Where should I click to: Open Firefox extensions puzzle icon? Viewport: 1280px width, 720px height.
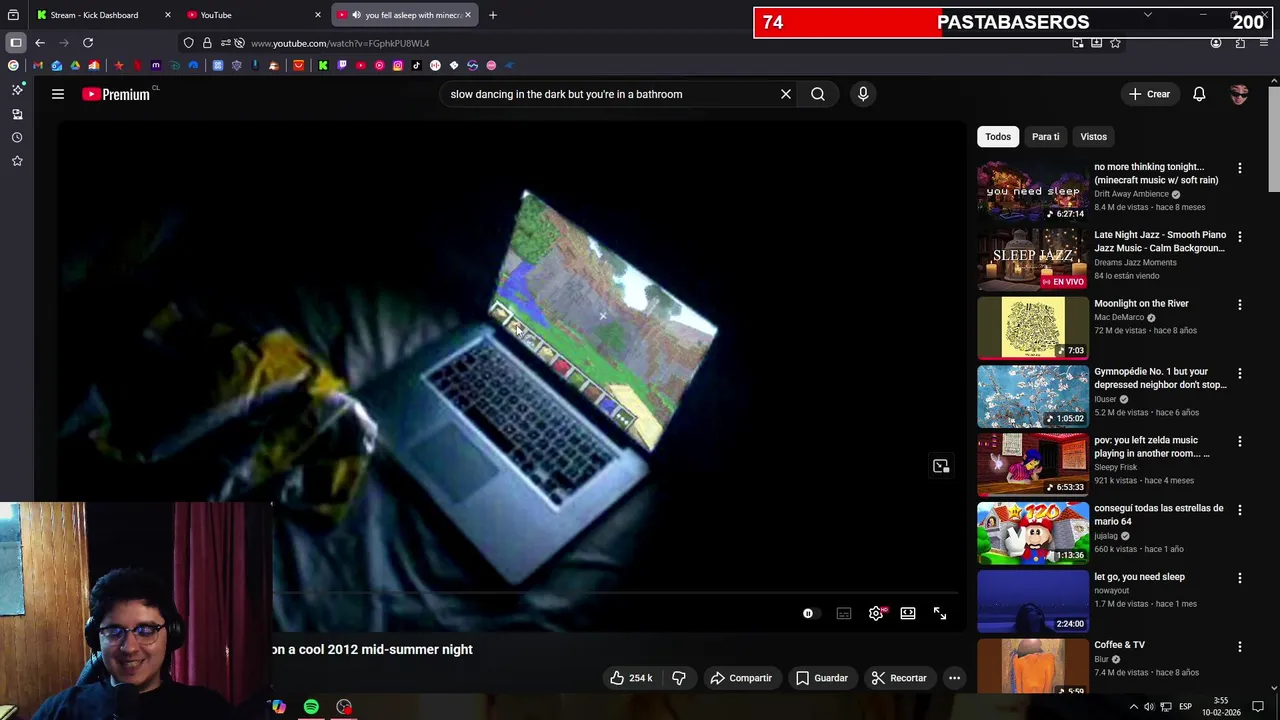pos(1240,43)
